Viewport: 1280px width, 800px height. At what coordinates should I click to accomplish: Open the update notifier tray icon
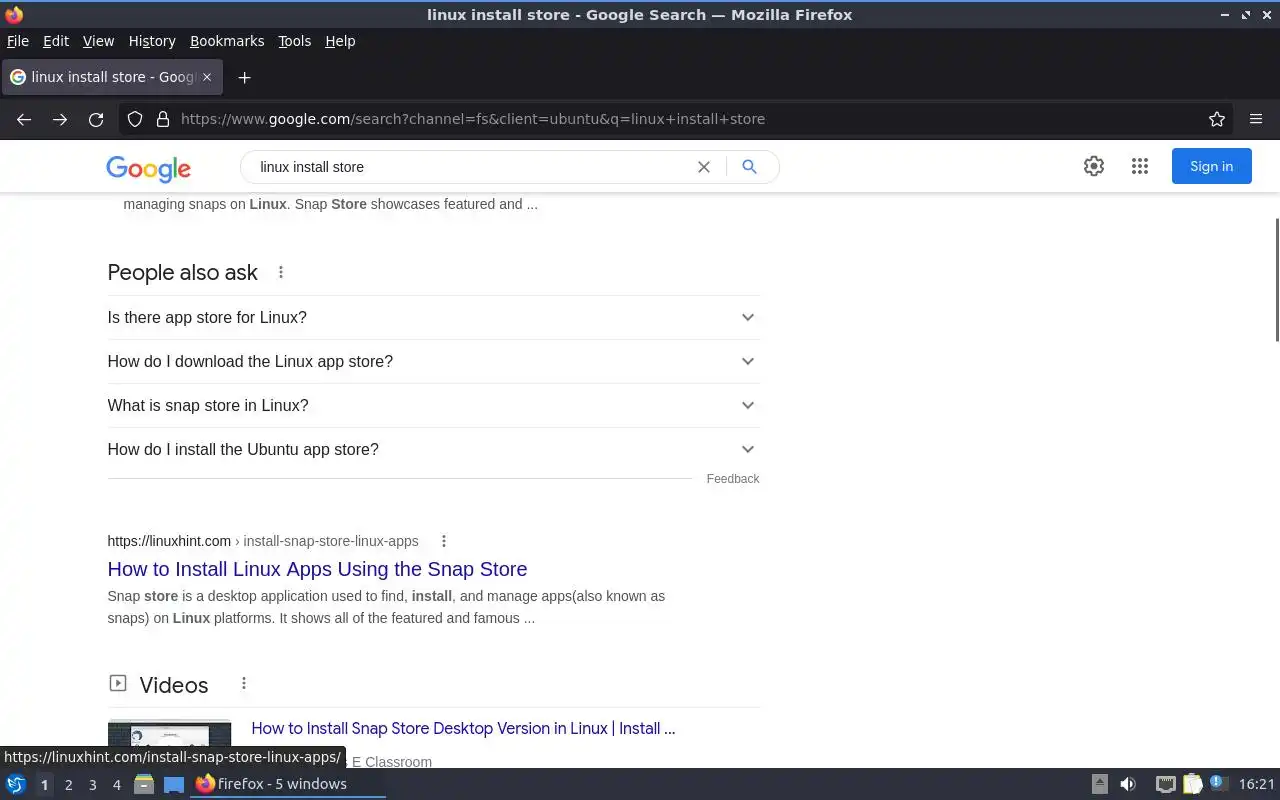click(1217, 783)
